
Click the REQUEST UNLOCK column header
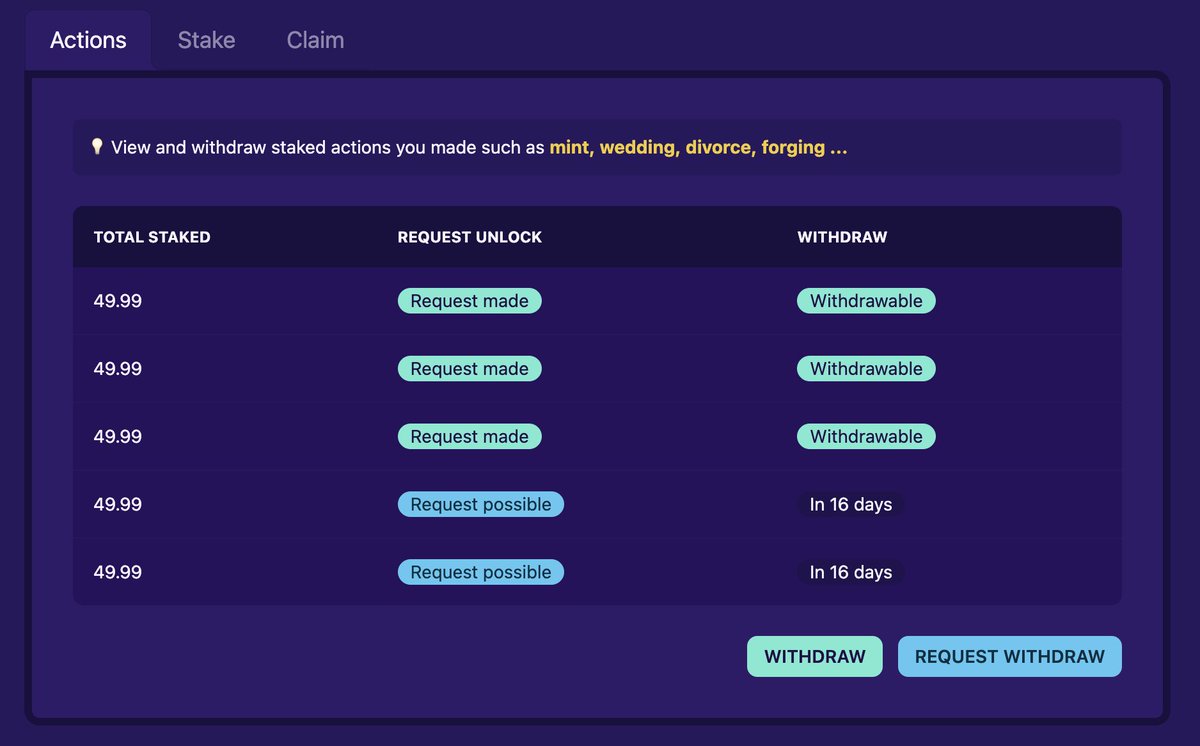pyautogui.click(x=470, y=237)
